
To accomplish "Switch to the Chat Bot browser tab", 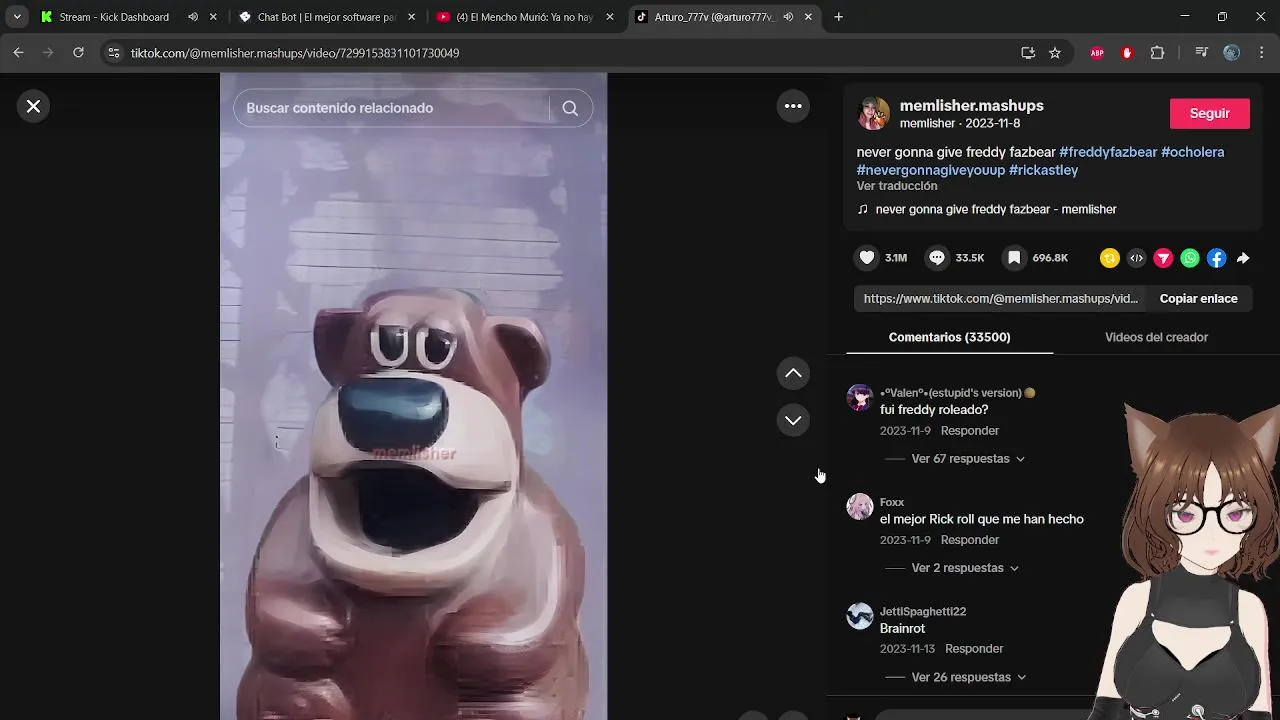I will pos(327,17).
